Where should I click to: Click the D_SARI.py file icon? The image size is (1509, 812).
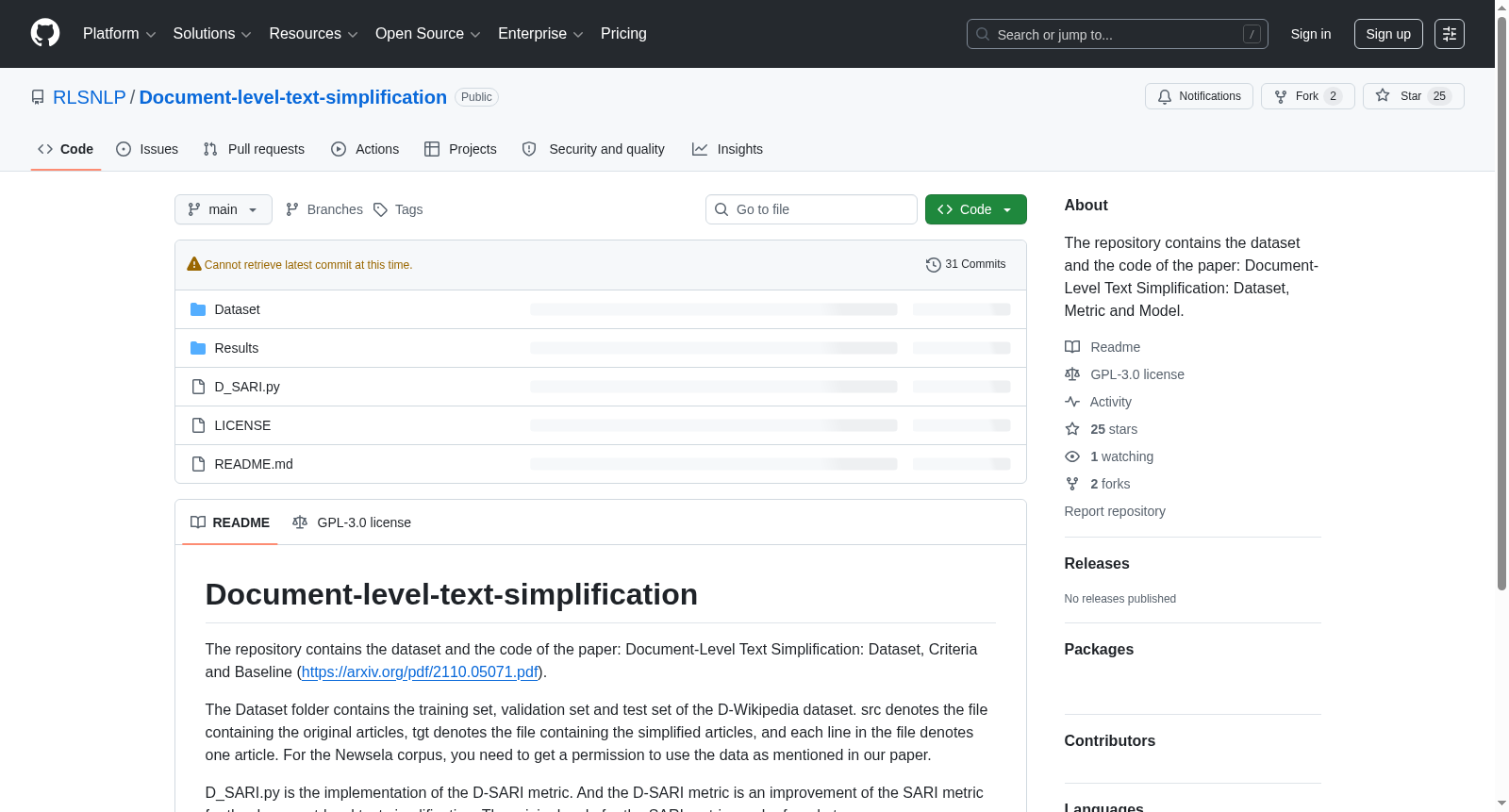198,387
